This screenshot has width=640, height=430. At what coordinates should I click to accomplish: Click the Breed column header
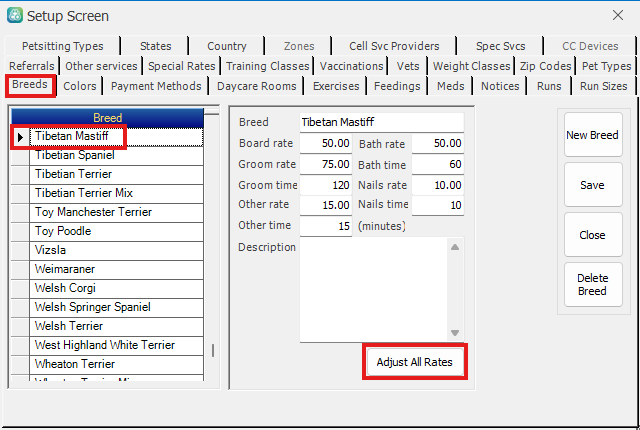107,118
